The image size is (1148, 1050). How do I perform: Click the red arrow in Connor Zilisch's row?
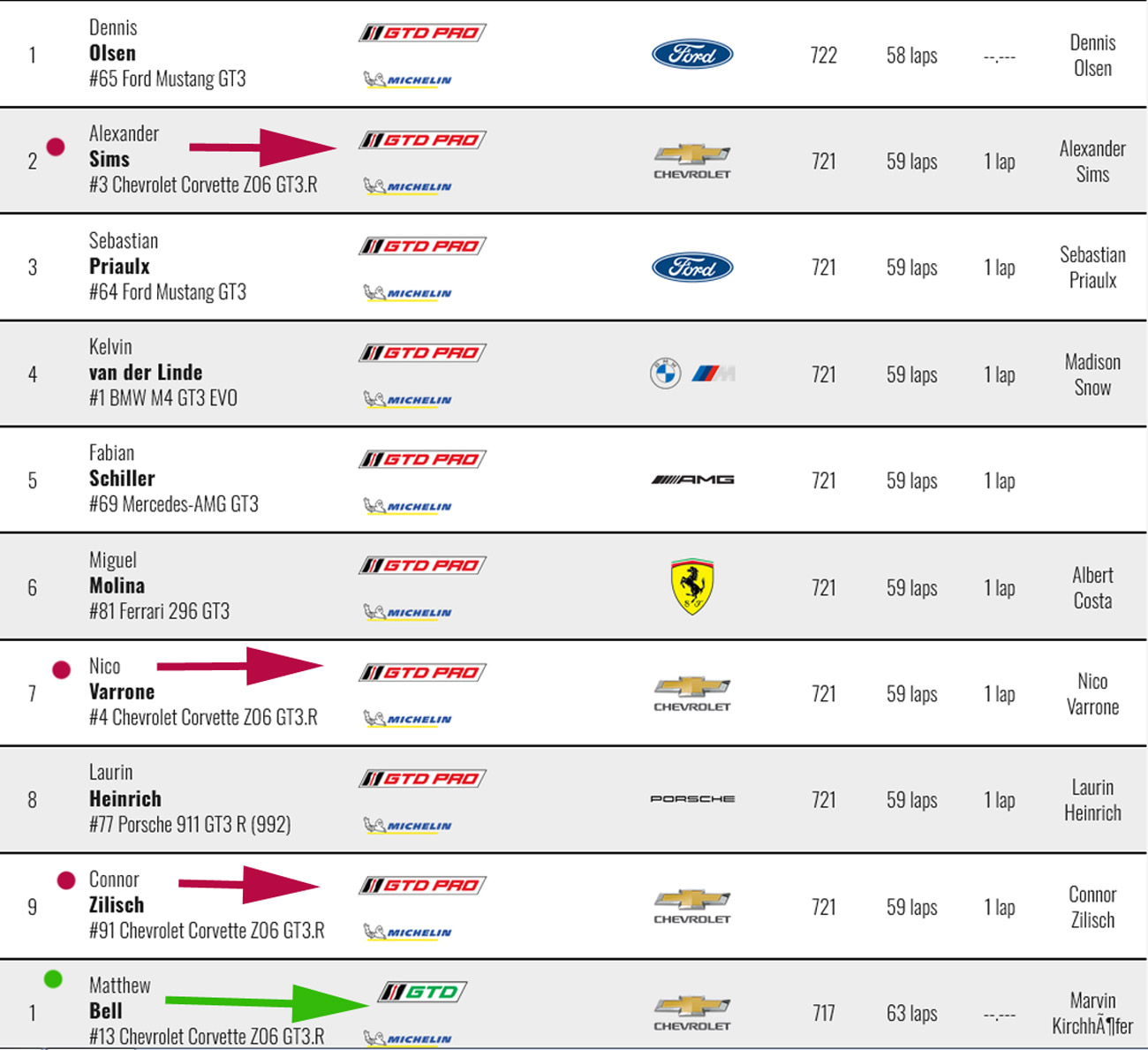249,884
